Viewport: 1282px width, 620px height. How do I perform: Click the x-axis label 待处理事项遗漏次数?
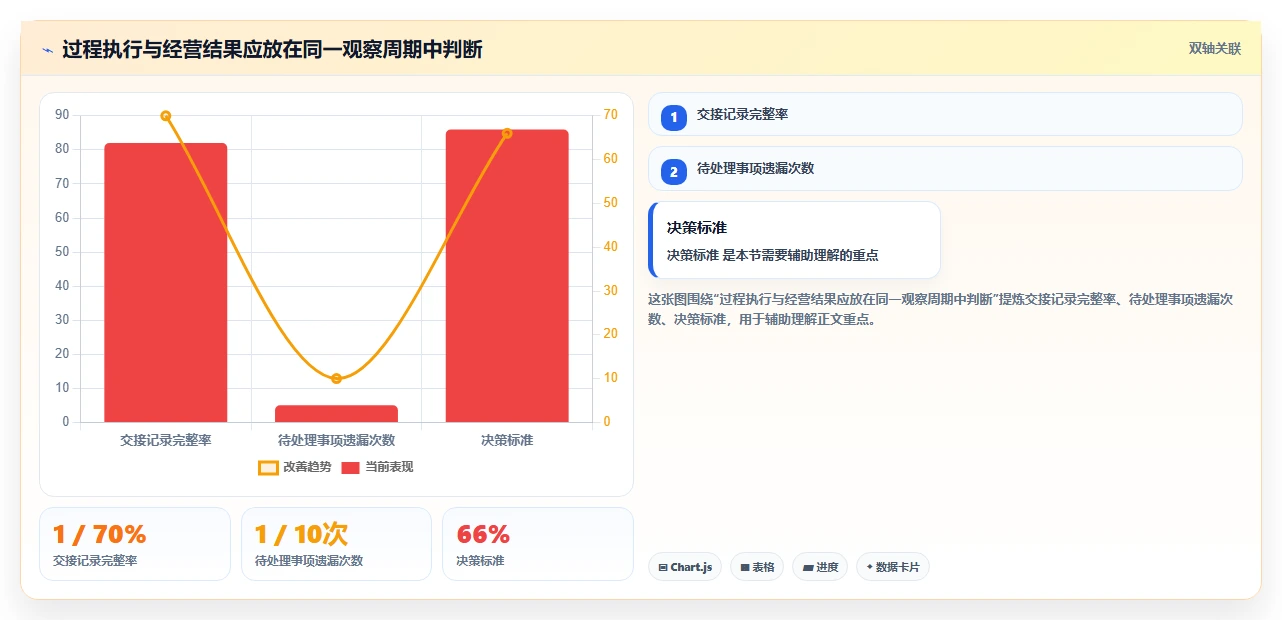pyautogui.click(x=336, y=440)
